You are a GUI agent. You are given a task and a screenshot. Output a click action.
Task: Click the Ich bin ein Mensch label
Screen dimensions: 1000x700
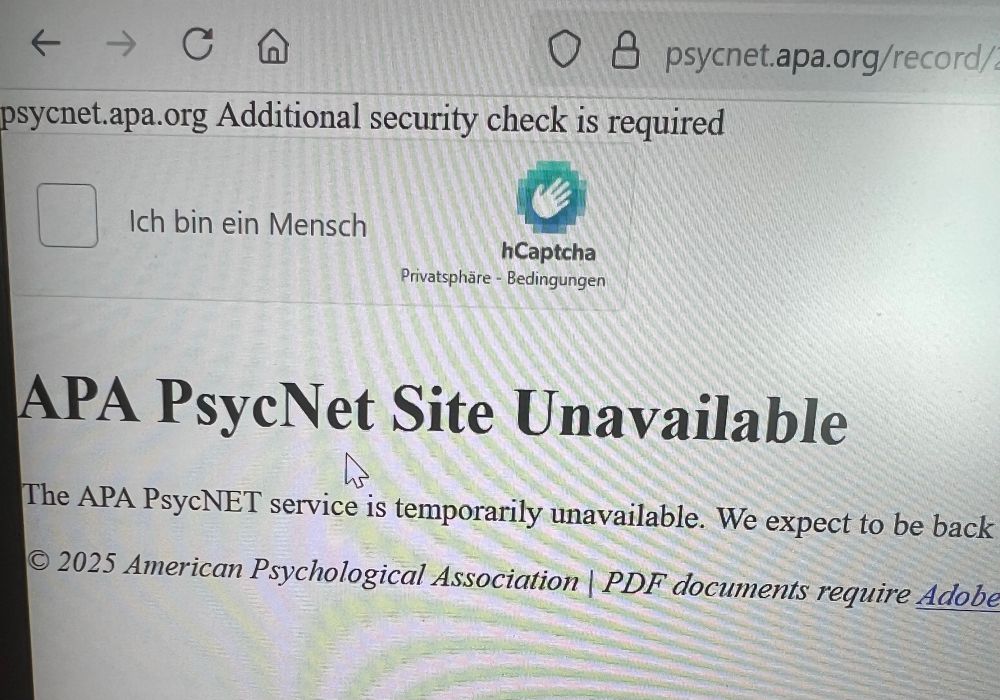pyautogui.click(x=248, y=224)
